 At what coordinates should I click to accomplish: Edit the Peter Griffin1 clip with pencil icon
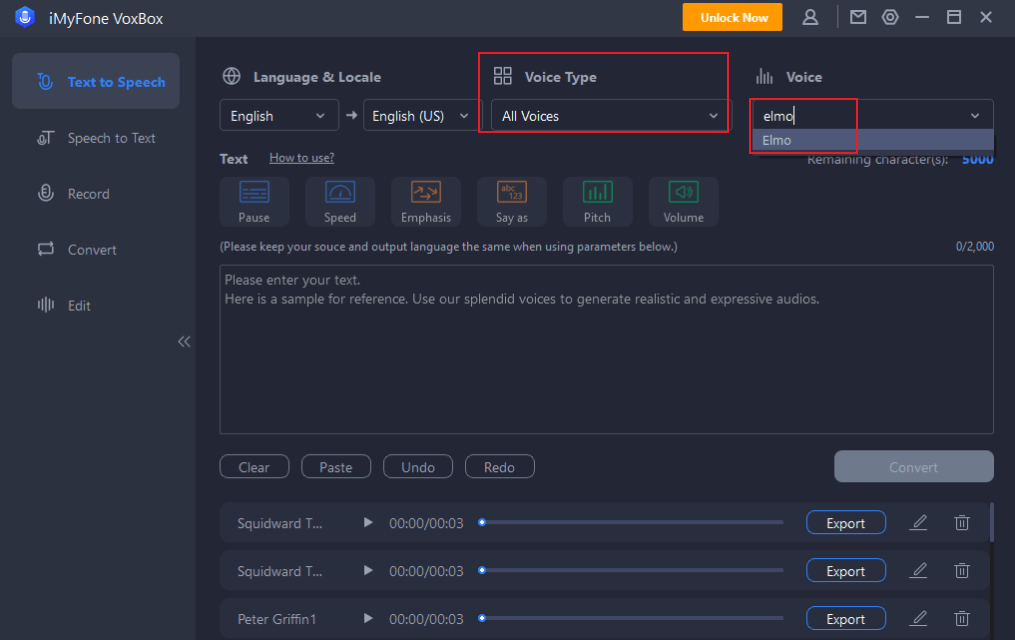point(919,618)
